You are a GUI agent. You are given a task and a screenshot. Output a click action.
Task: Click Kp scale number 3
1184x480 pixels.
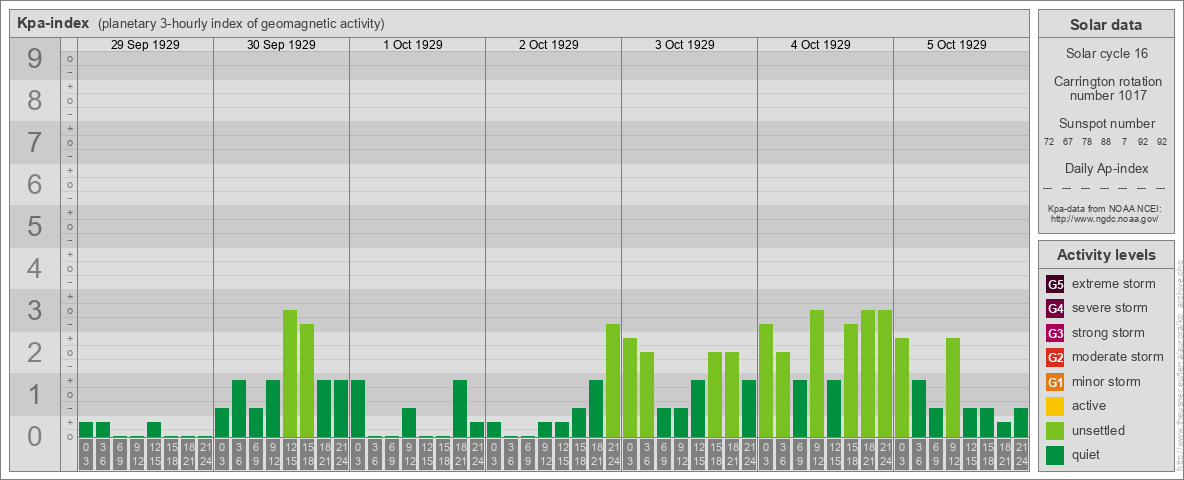point(35,310)
